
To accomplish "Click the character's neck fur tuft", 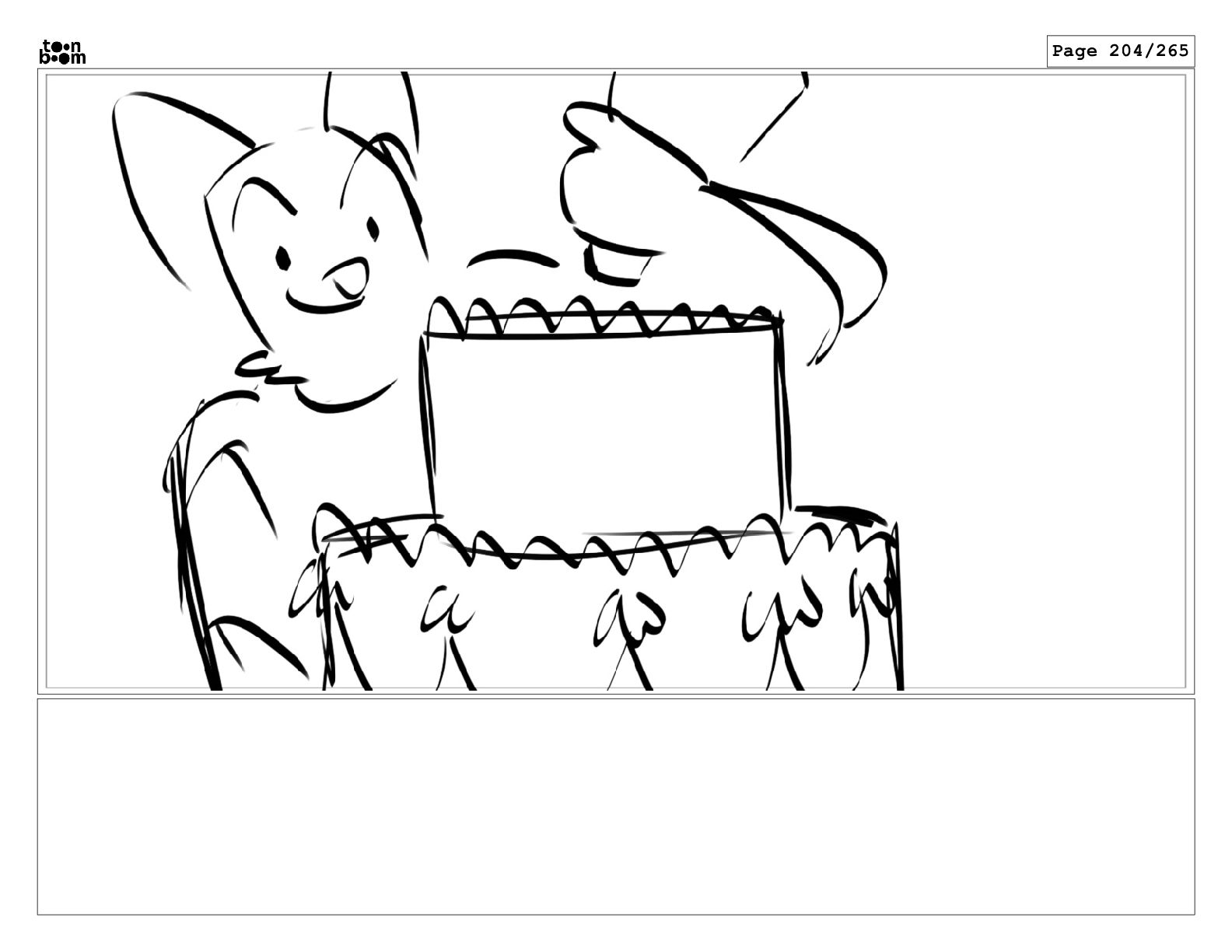I will tap(268, 369).
